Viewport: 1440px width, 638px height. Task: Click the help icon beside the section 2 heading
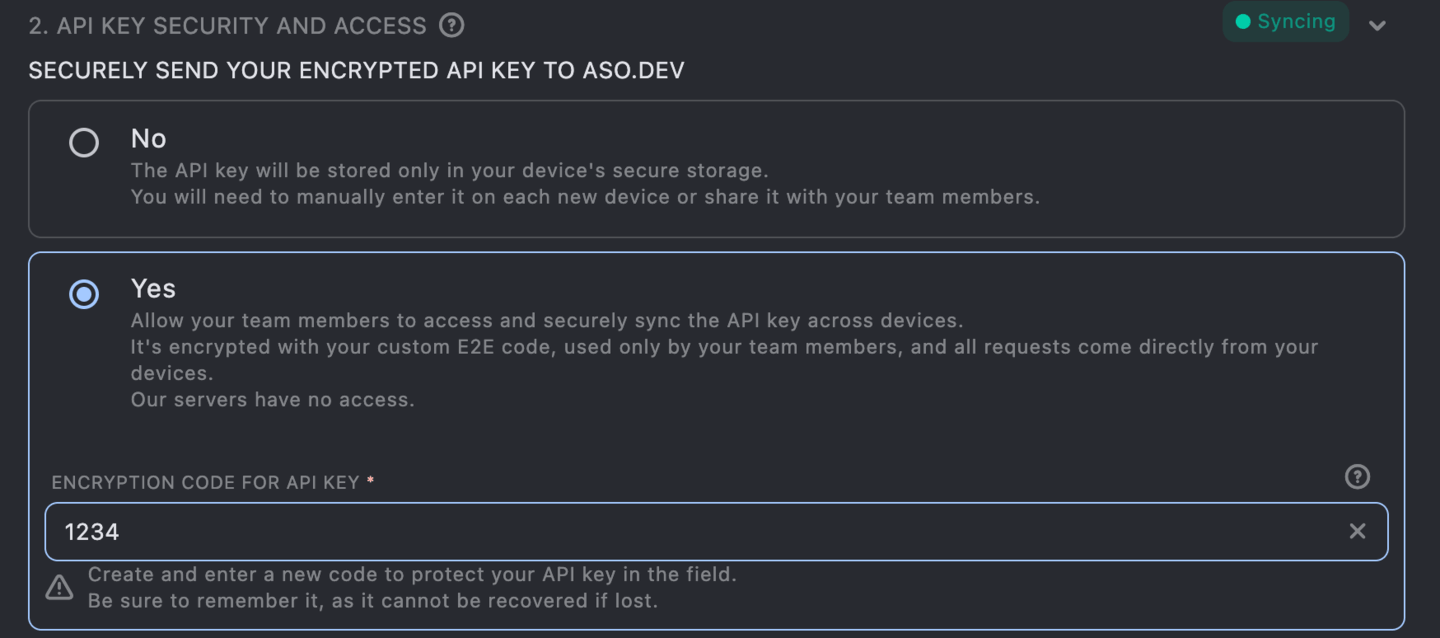pyautogui.click(x=452, y=25)
